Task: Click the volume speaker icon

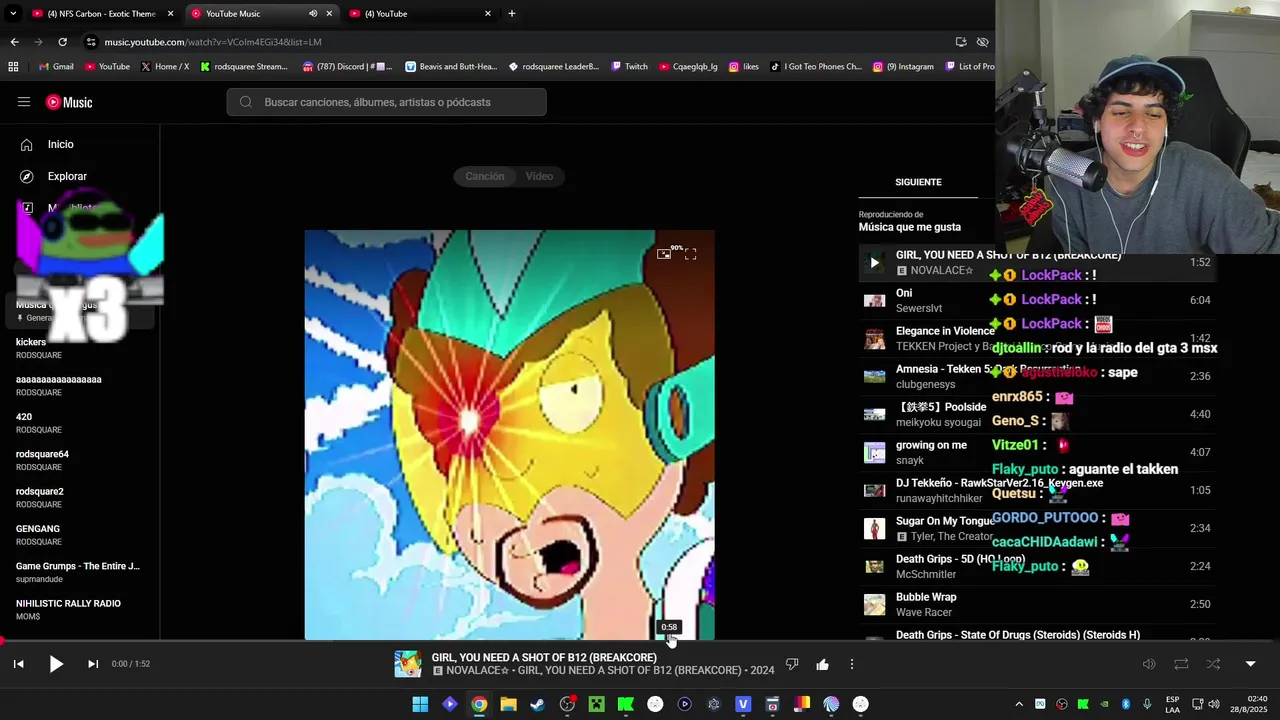Action: click(1149, 664)
